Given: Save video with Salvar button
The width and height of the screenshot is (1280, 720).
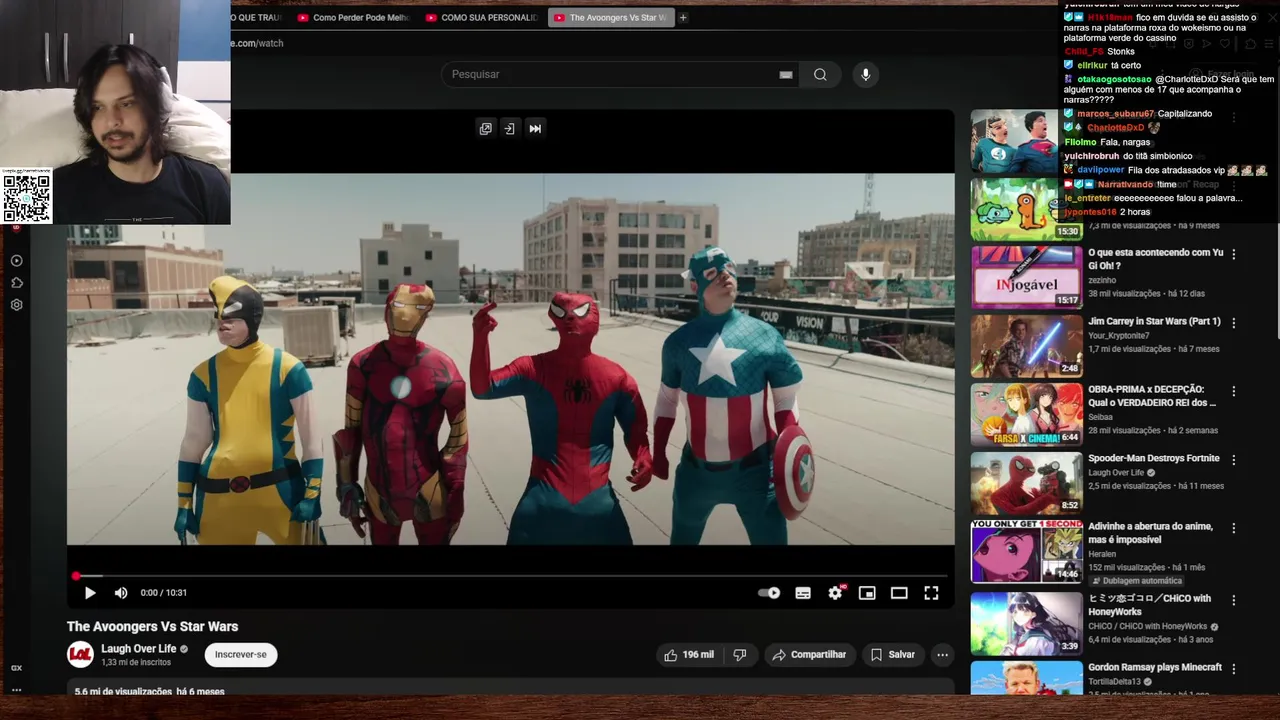Looking at the screenshot, I should [892, 655].
